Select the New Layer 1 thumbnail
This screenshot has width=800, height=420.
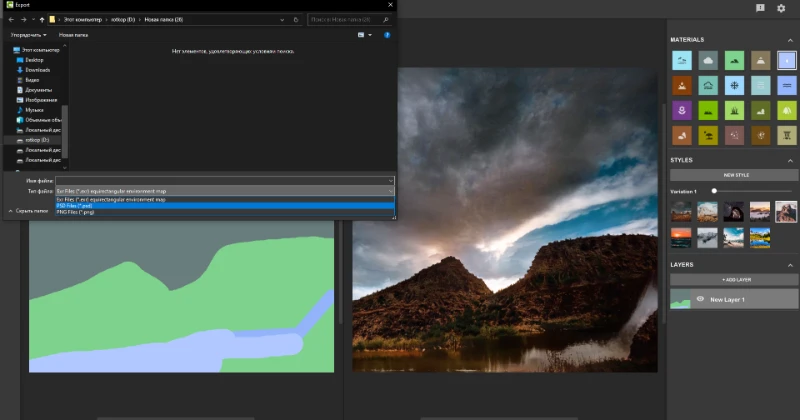[680, 299]
